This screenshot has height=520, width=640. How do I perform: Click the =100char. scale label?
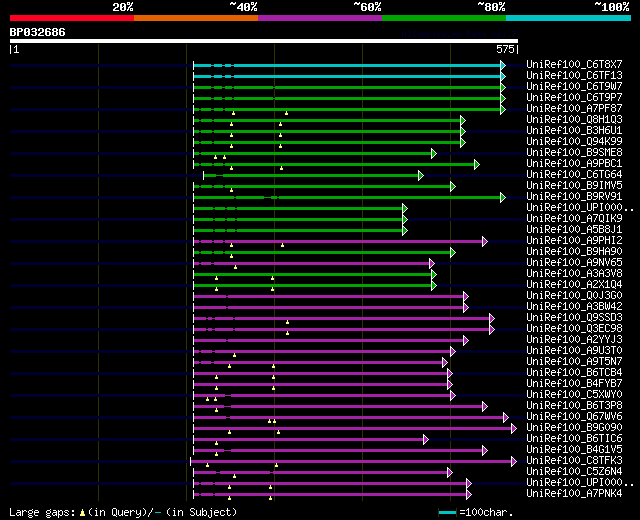[486, 513]
